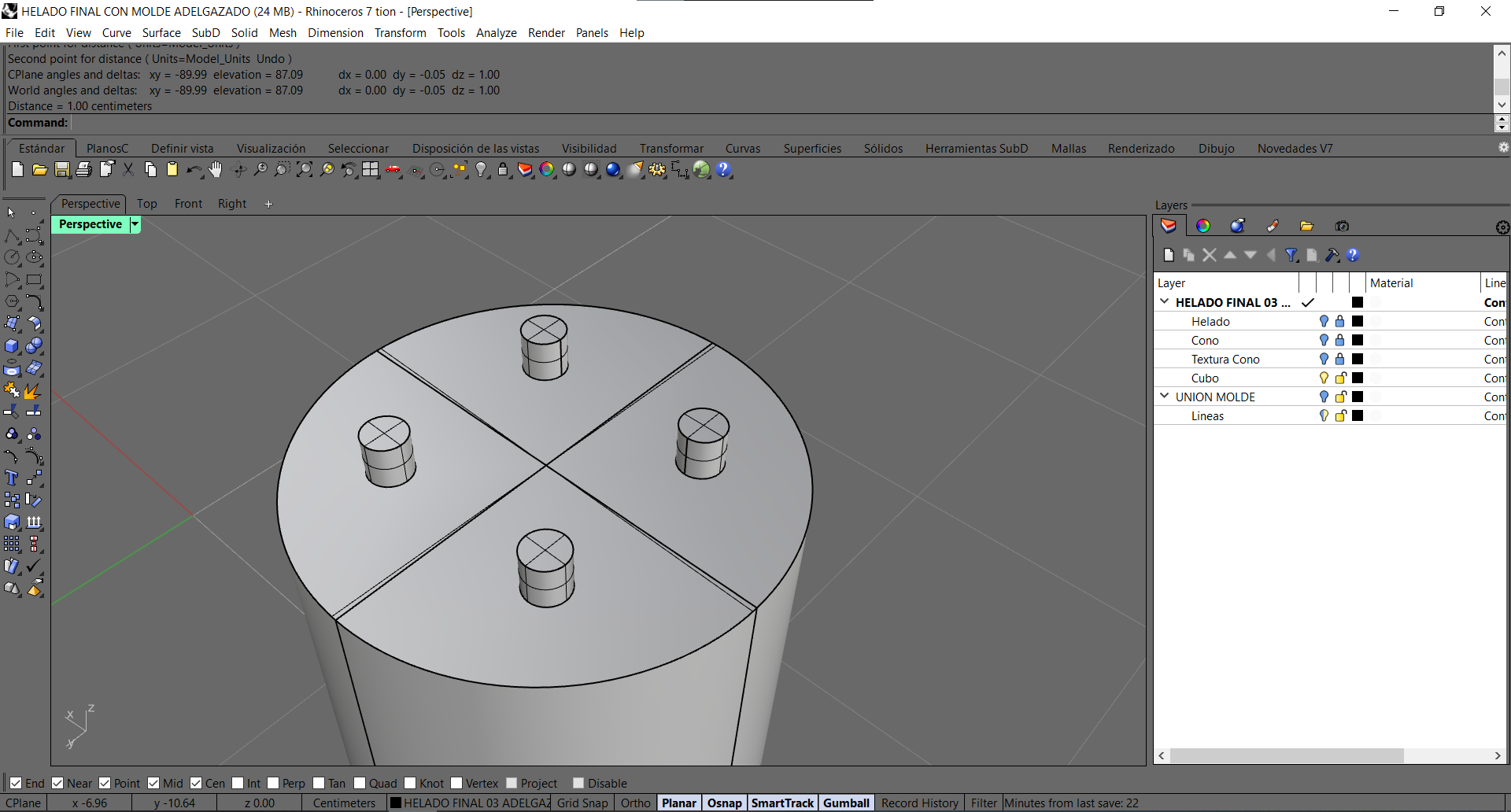The image size is (1511, 812).
Task: Click the padlock Lock objects icon
Action: [x=503, y=169]
